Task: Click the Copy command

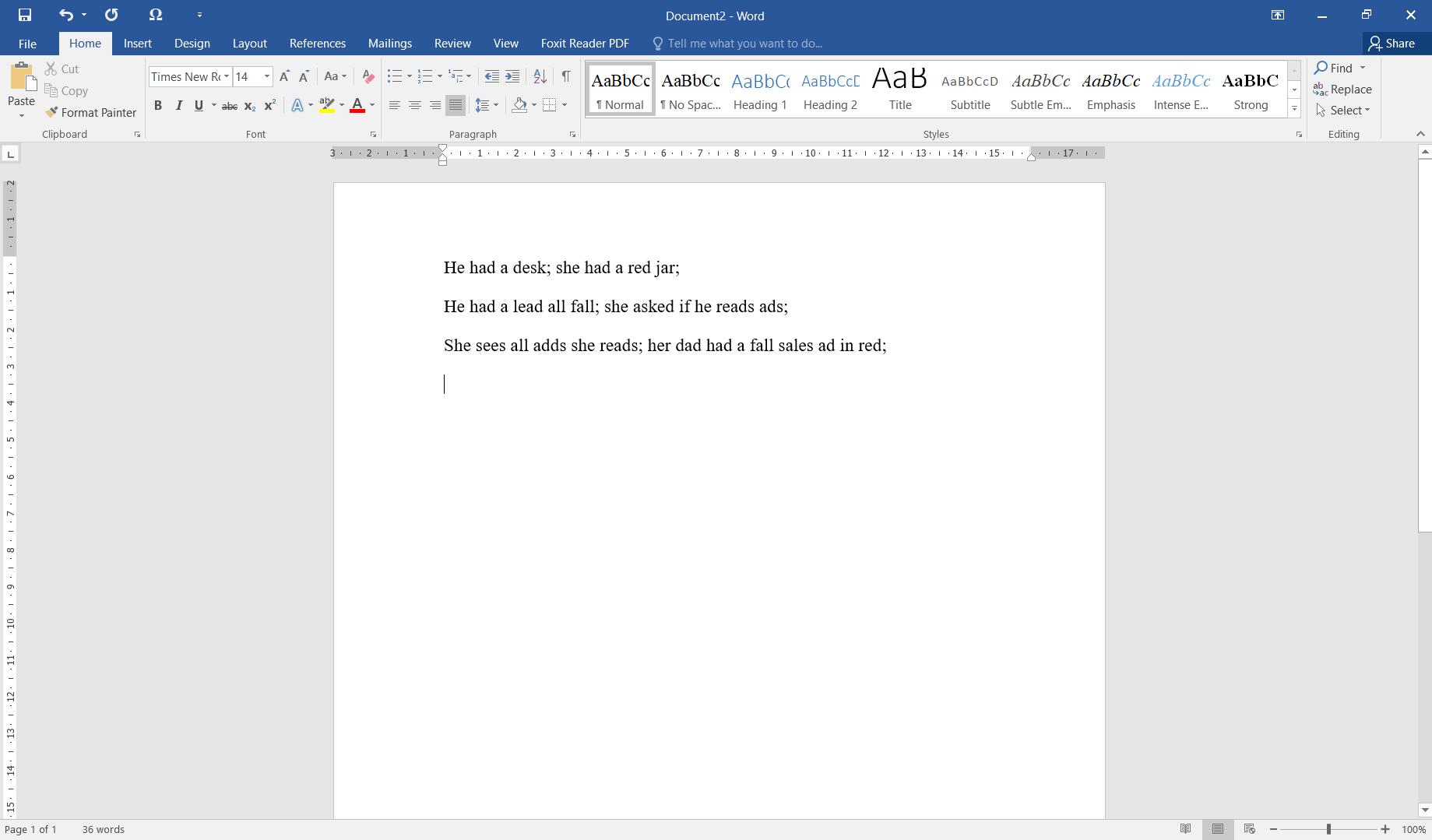Action: (x=66, y=90)
